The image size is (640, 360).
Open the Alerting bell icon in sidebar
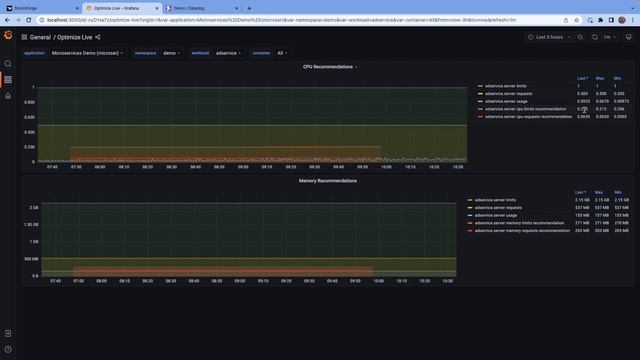pyautogui.click(x=8, y=96)
